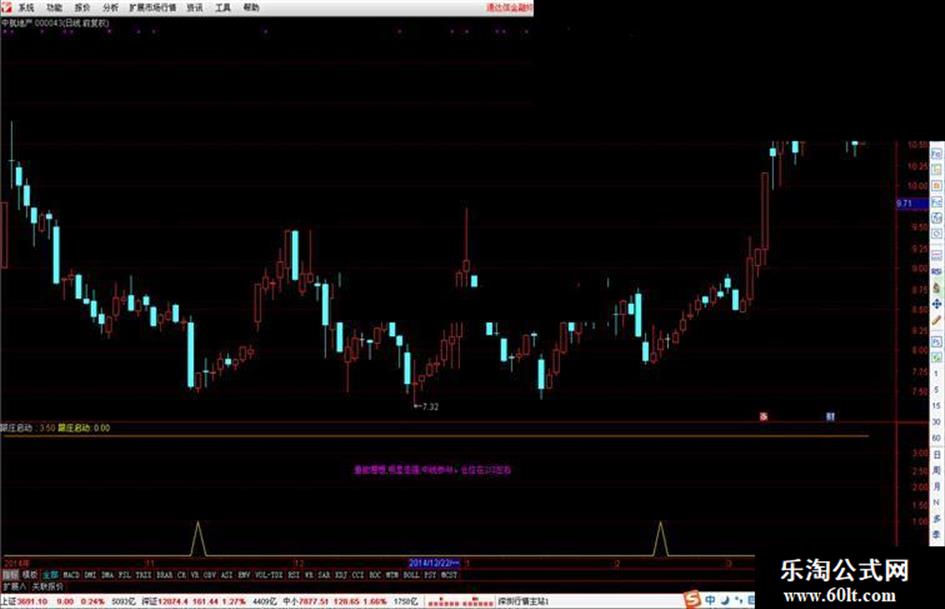945x609 pixels.
Task: Open the 分析 menu
Action: click(x=111, y=8)
